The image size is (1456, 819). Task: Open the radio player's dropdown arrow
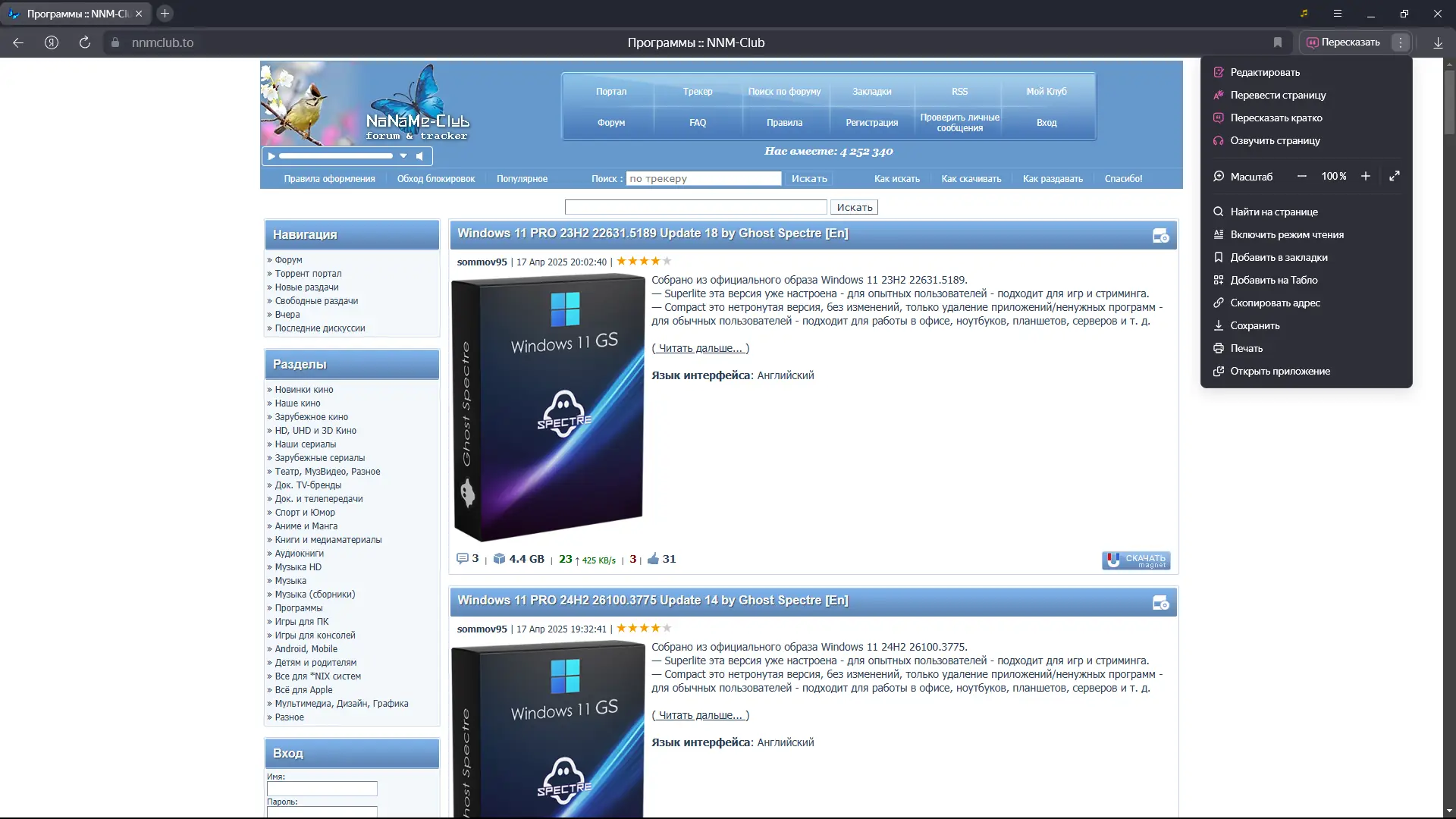point(403,156)
